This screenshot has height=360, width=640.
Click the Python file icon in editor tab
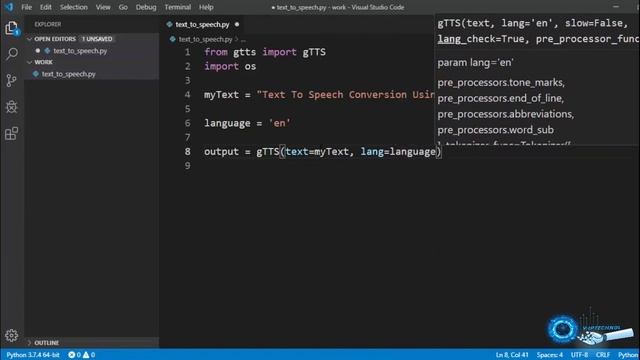click(169, 24)
